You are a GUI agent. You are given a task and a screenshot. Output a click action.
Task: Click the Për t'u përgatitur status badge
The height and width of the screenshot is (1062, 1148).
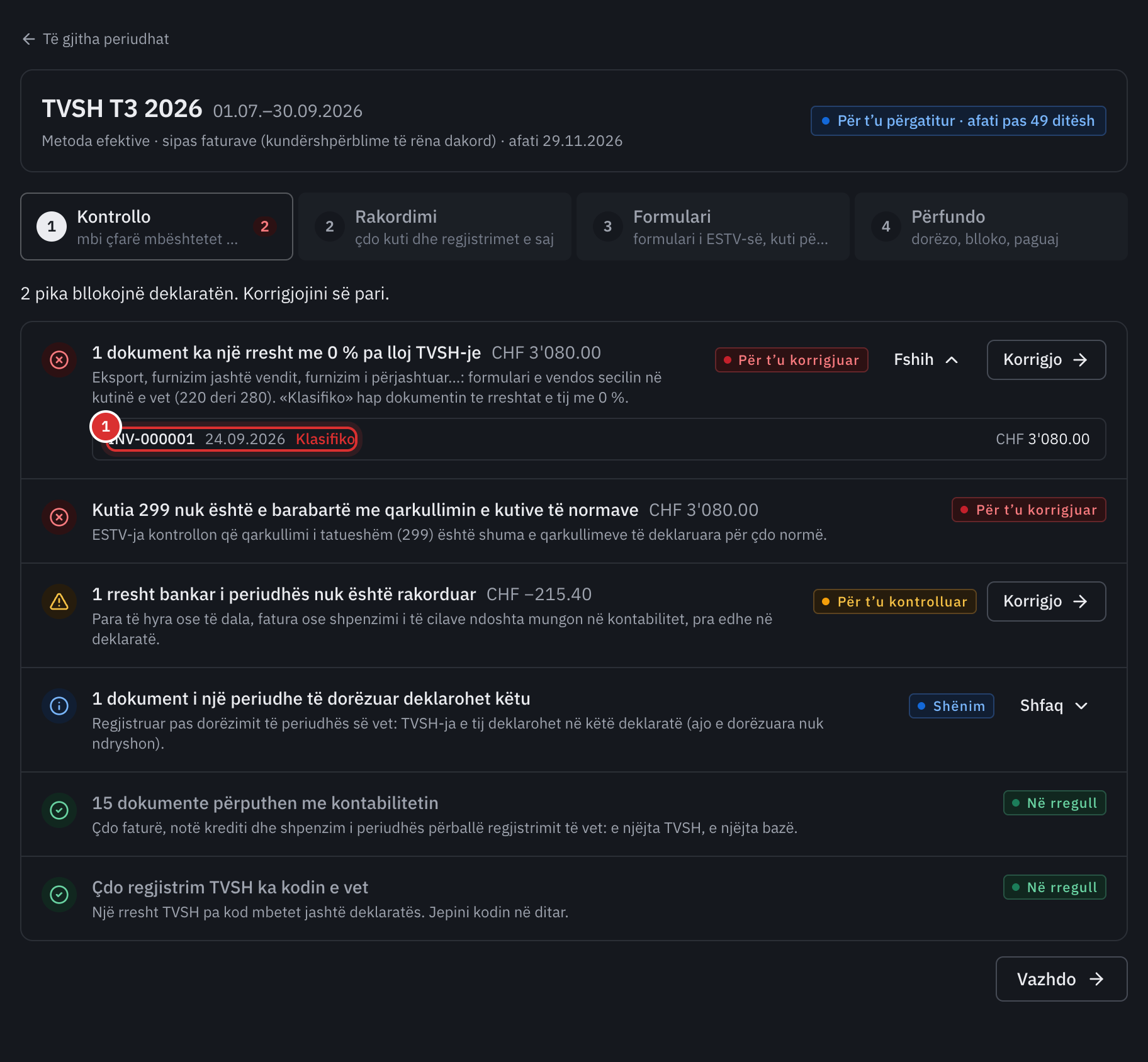click(959, 121)
